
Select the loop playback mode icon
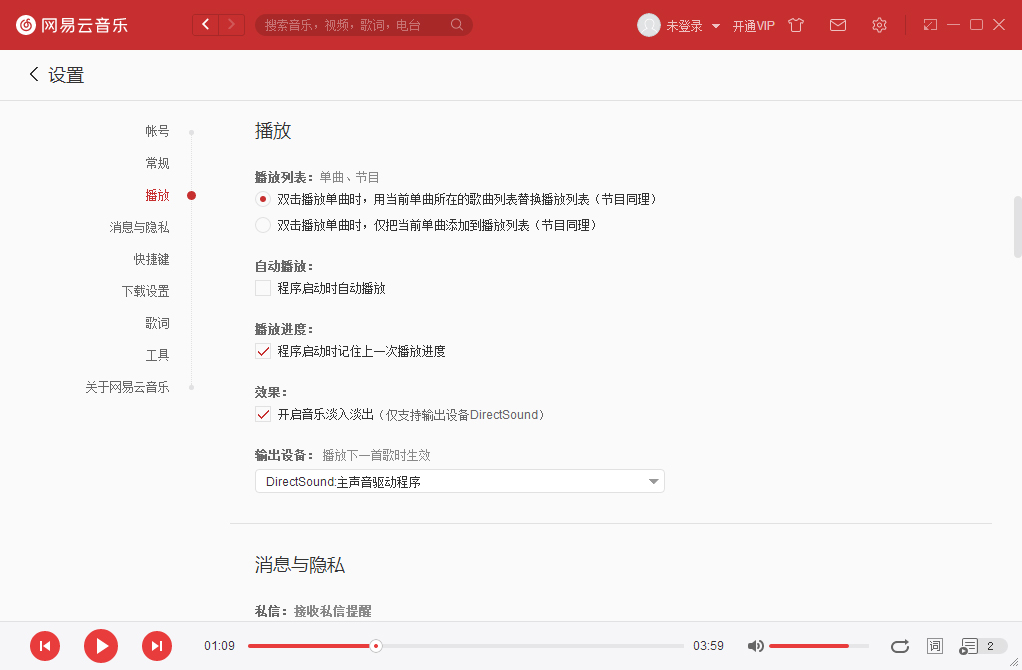click(899, 646)
